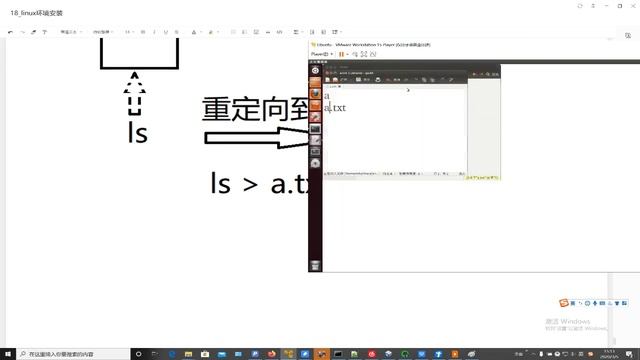Open the paragraph style dropdown
The image size is (640, 360).
(x=71, y=32)
